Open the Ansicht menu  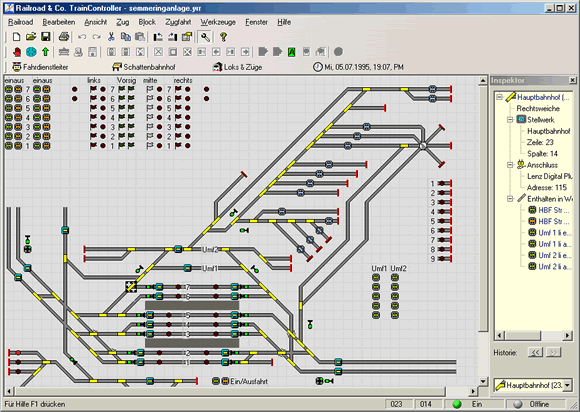click(x=95, y=22)
